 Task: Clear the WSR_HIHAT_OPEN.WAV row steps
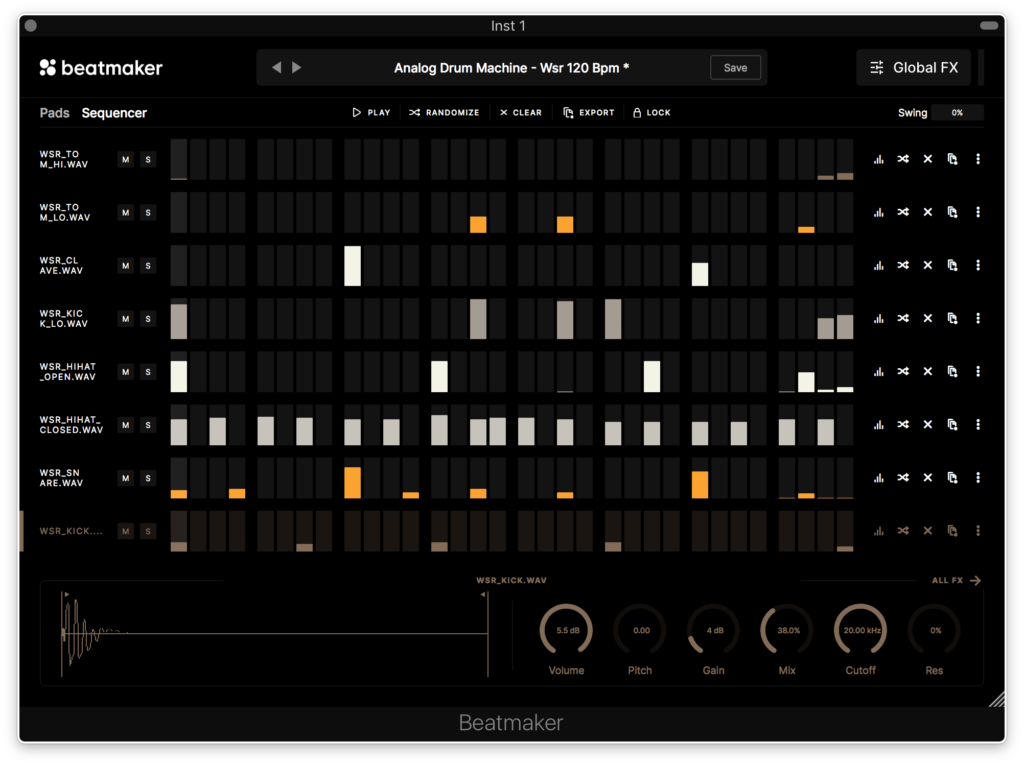point(927,372)
